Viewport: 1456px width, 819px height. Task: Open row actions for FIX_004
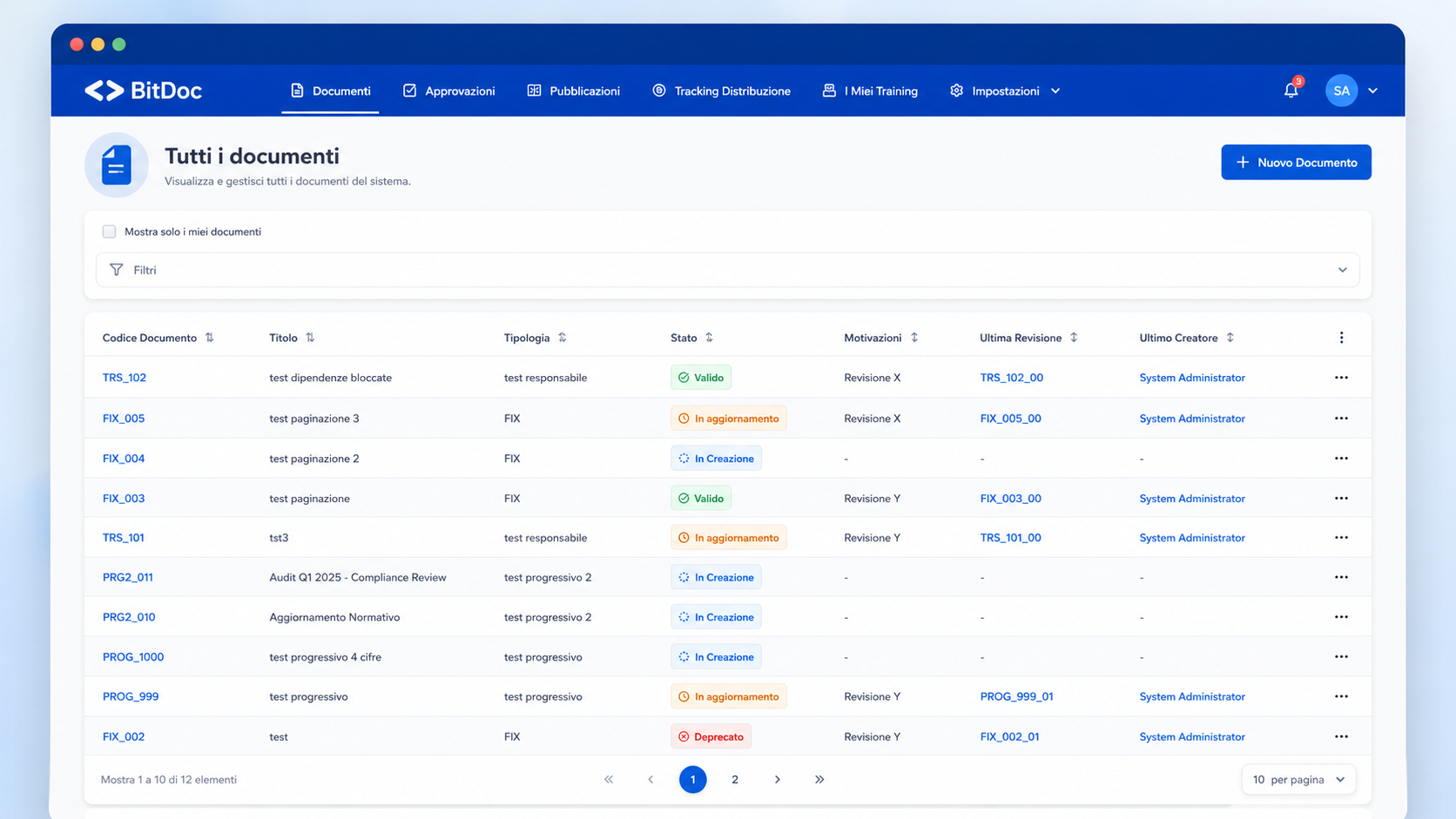point(1341,459)
